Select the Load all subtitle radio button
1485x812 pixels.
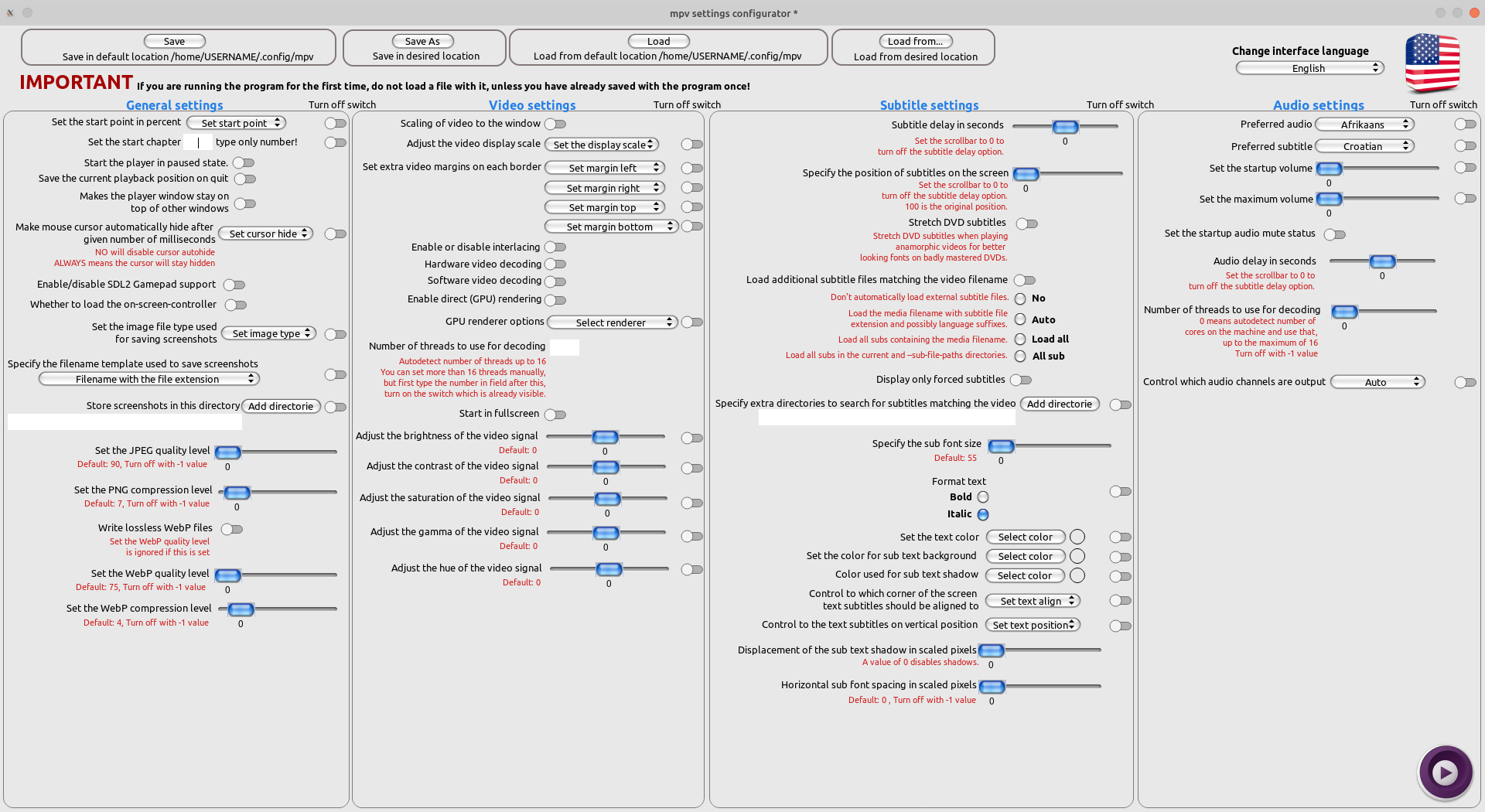pyautogui.click(x=1020, y=339)
